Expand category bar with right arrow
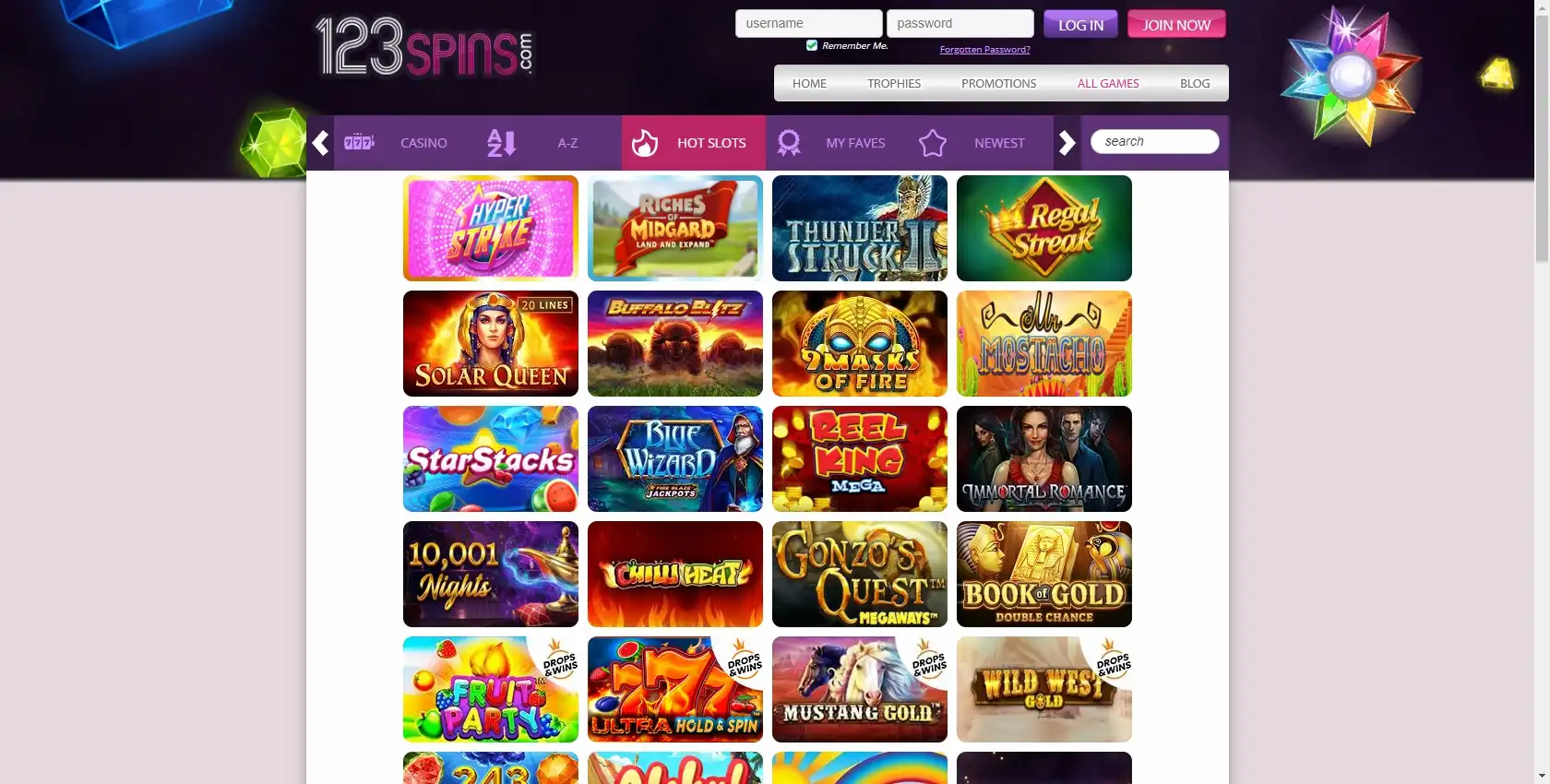The image size is (1550, 784). pos(1067,143)
